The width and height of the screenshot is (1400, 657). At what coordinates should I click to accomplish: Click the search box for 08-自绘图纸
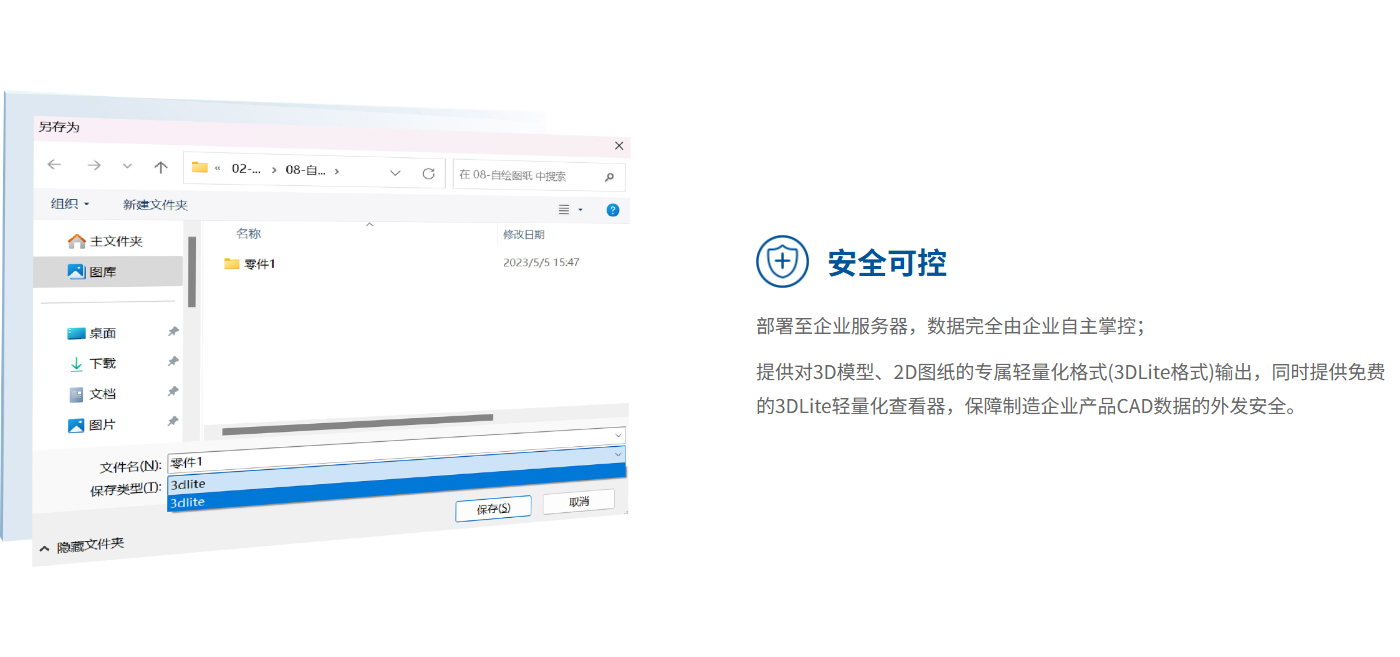point(540,176)
